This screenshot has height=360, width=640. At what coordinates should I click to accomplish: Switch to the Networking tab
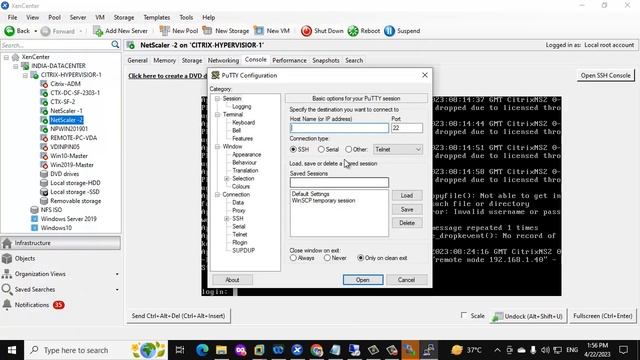[x=223, y=60]
